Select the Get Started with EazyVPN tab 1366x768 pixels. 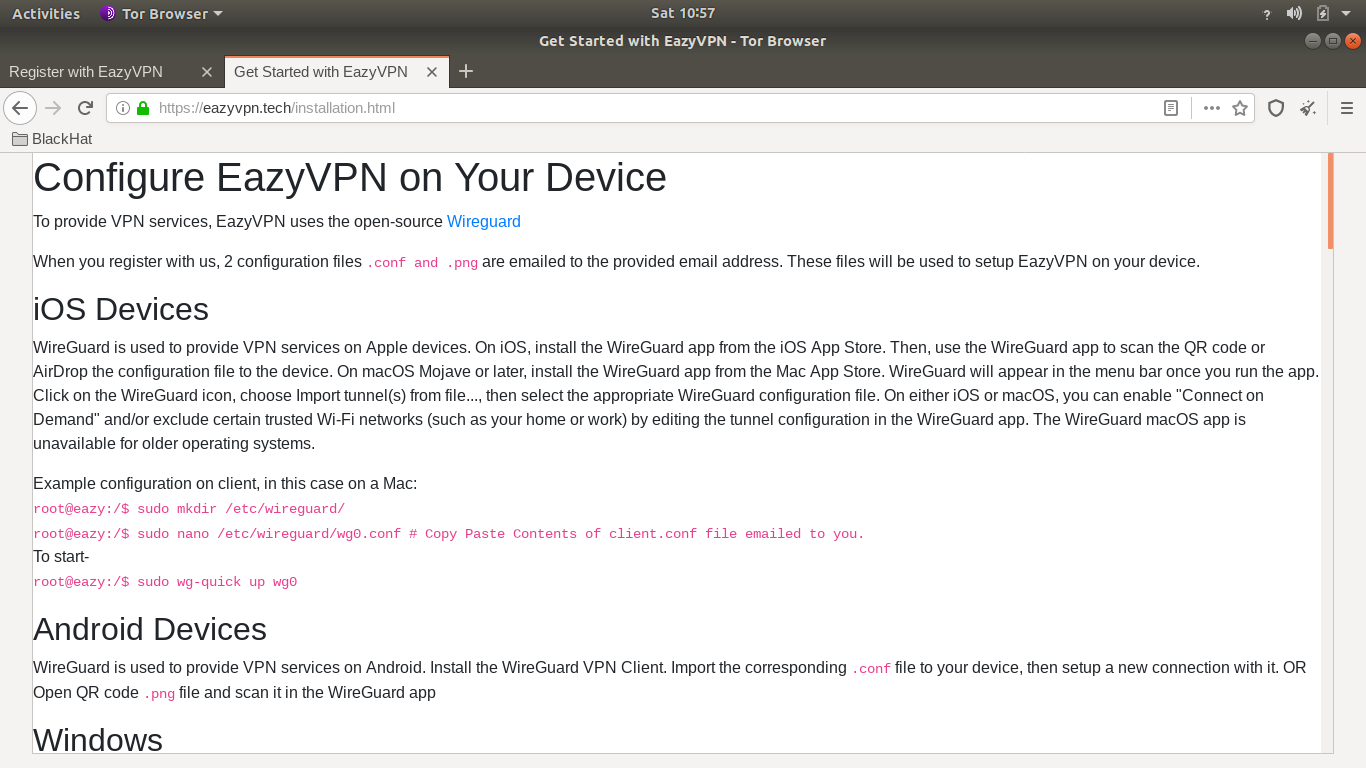coord(337,72)
